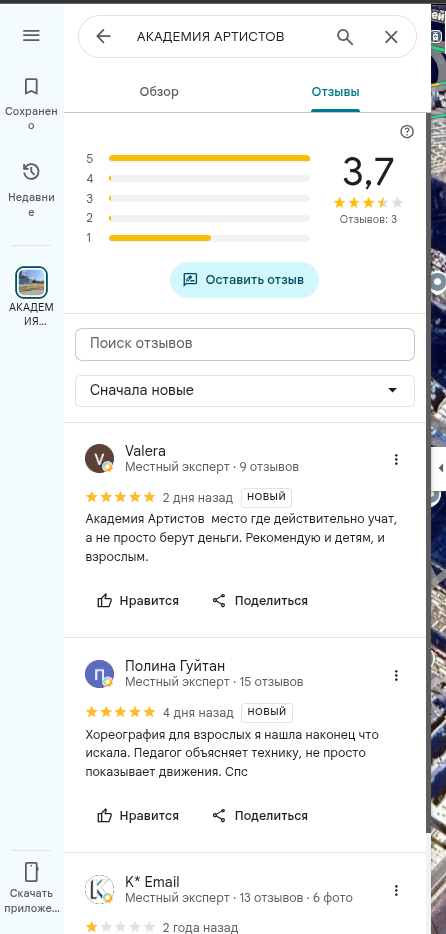
Task: Switch to the Обзор tab
Action: (x=159, y=92)
